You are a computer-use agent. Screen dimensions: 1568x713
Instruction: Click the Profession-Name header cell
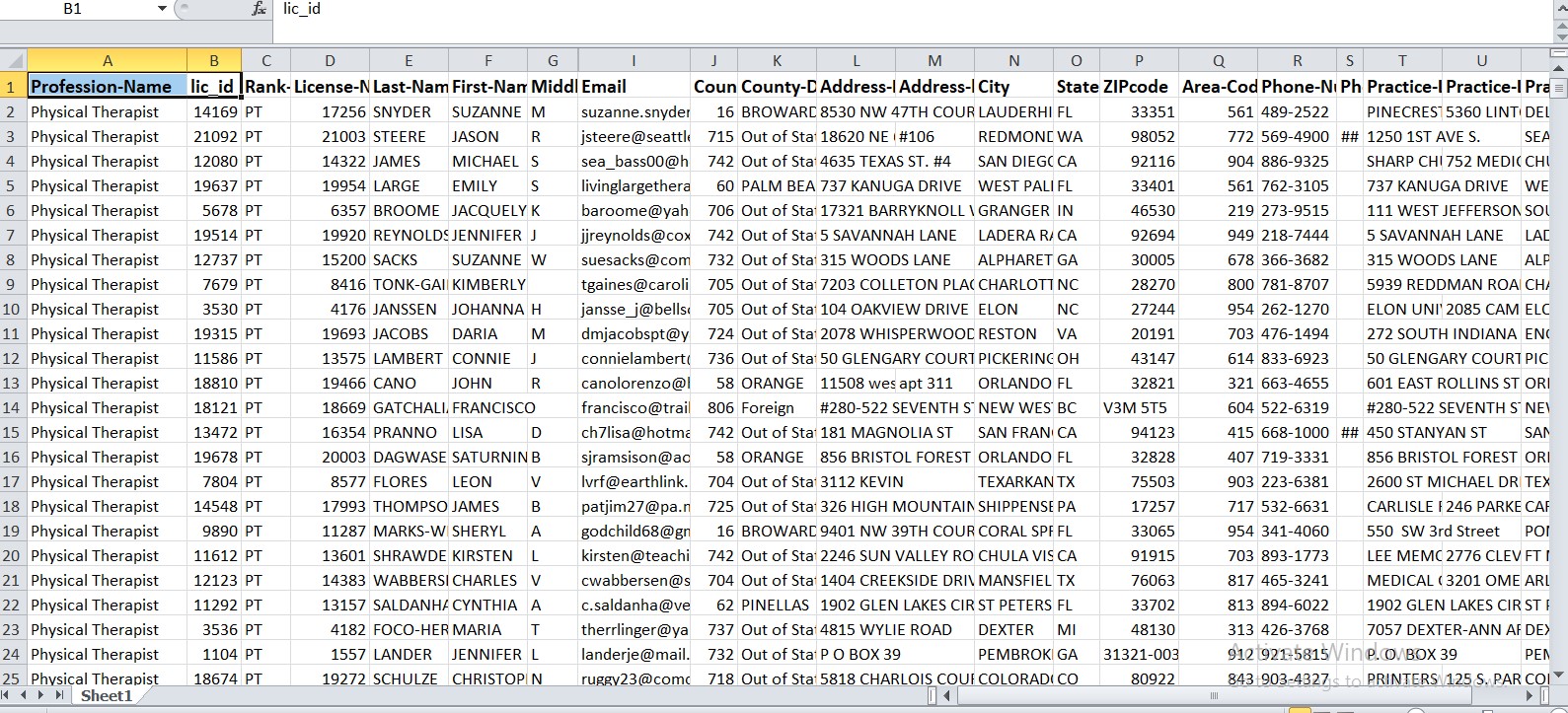point(107,87)
